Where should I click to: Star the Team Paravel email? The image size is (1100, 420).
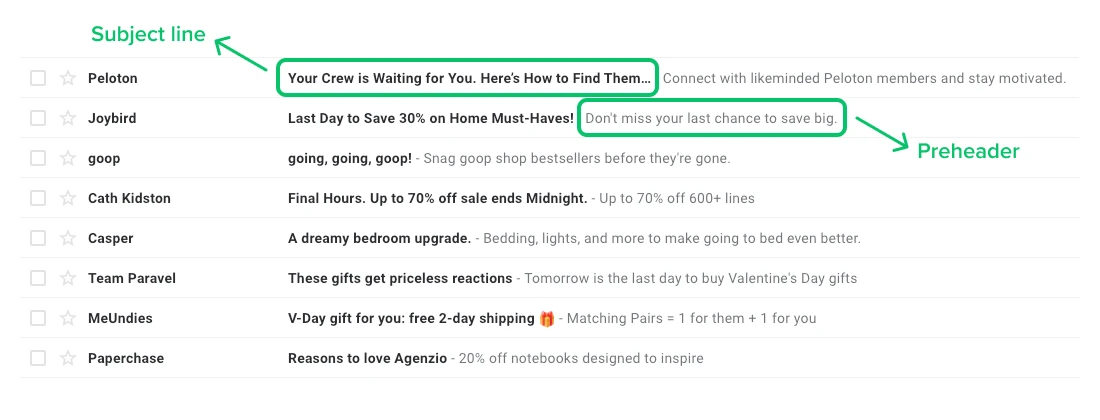(x=68, y=278)
